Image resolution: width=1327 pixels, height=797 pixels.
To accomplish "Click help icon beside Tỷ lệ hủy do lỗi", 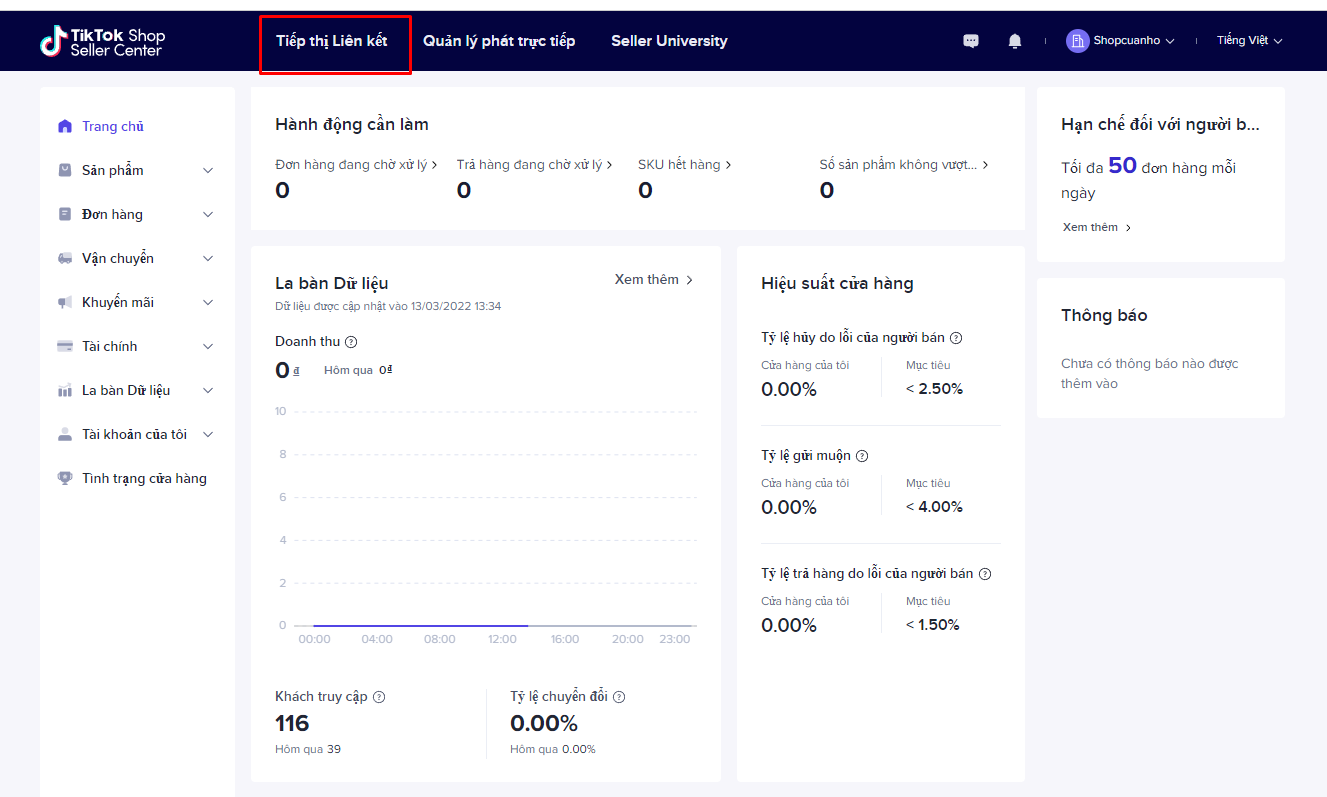I will click(956, 338).
